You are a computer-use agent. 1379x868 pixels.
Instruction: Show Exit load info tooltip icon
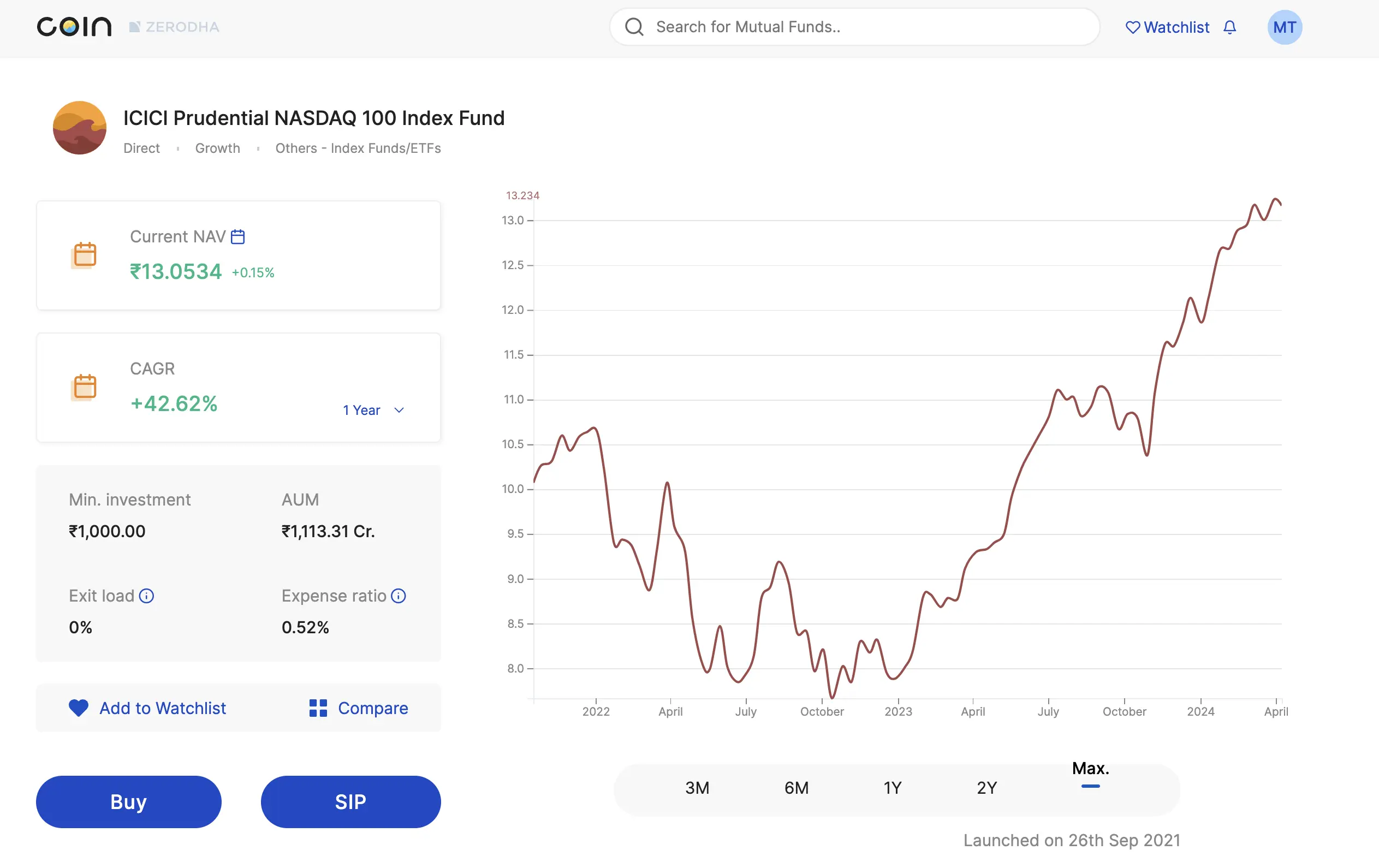pyautogui.click(x=147, y=596)
